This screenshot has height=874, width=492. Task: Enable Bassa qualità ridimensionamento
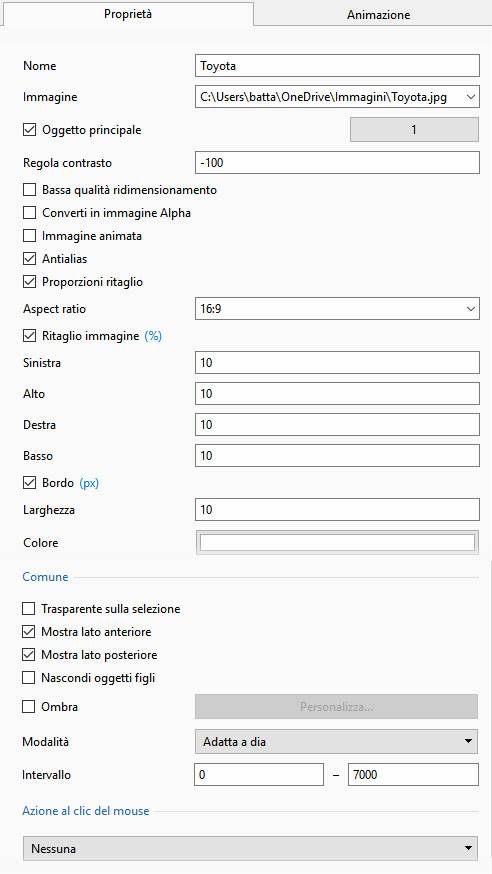pos(29,190)
